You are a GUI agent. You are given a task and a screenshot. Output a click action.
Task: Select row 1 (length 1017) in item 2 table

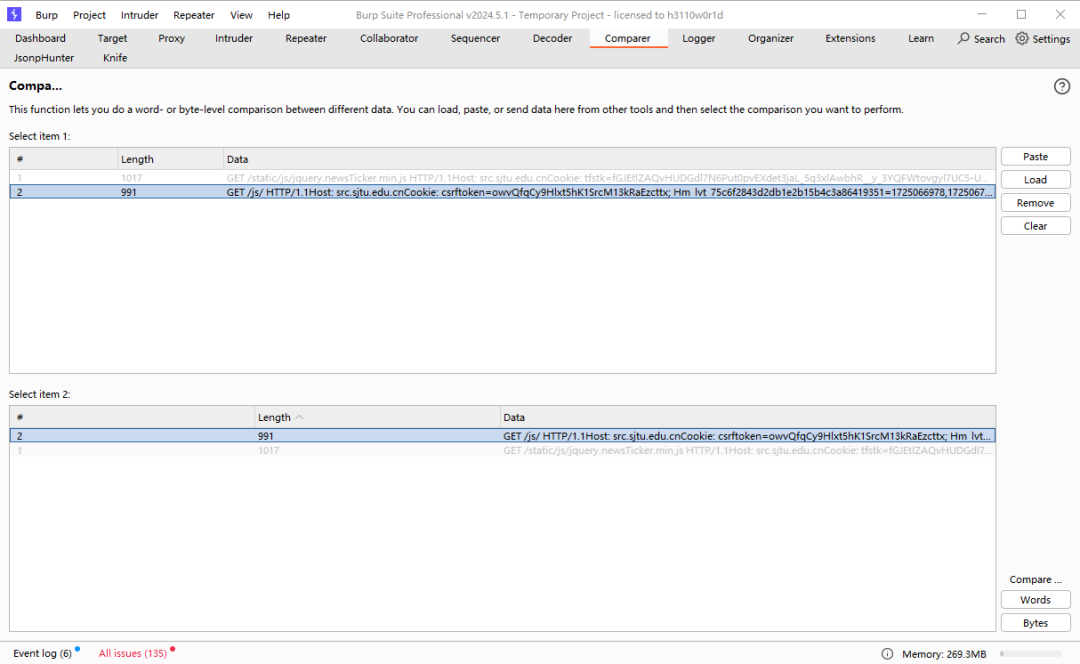502,450
